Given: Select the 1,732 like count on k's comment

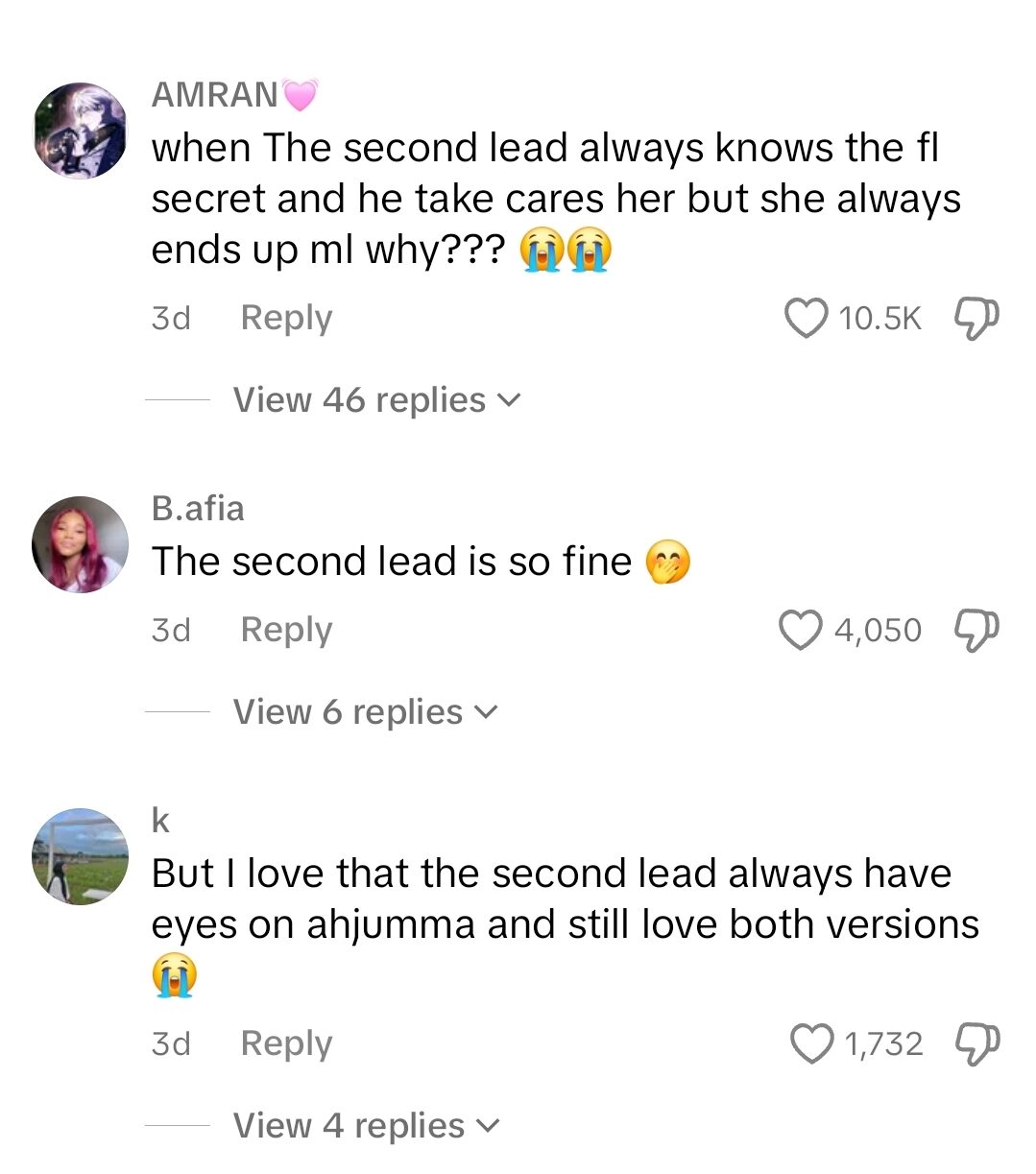Looking at the screenshot, I should [x=884, y=1042].
